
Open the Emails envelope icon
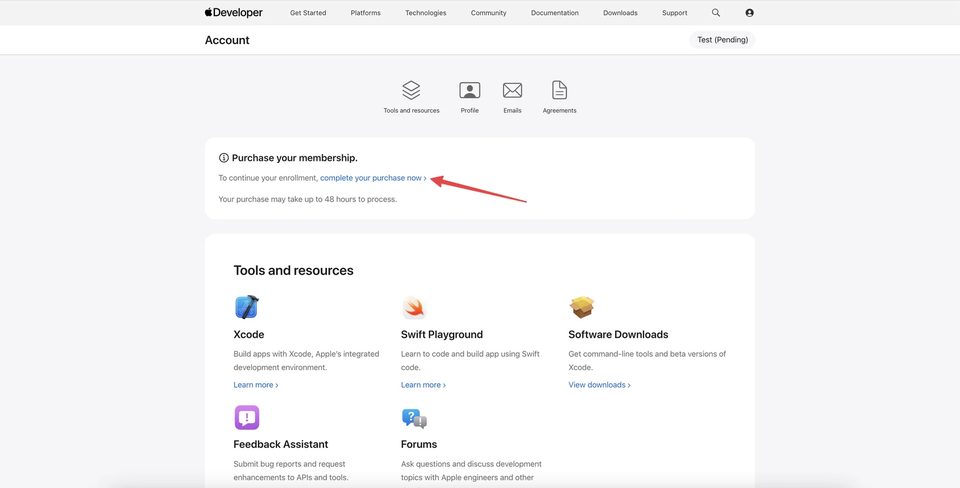point(512,90)
